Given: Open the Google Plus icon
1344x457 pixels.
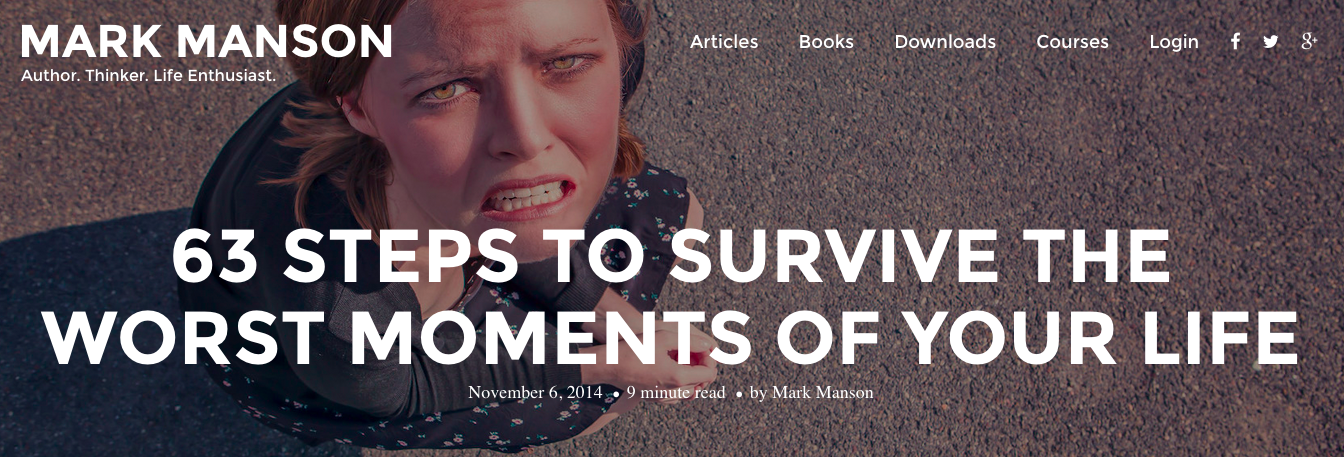Looking at the screenshot, I should (x=1309, y=41).
